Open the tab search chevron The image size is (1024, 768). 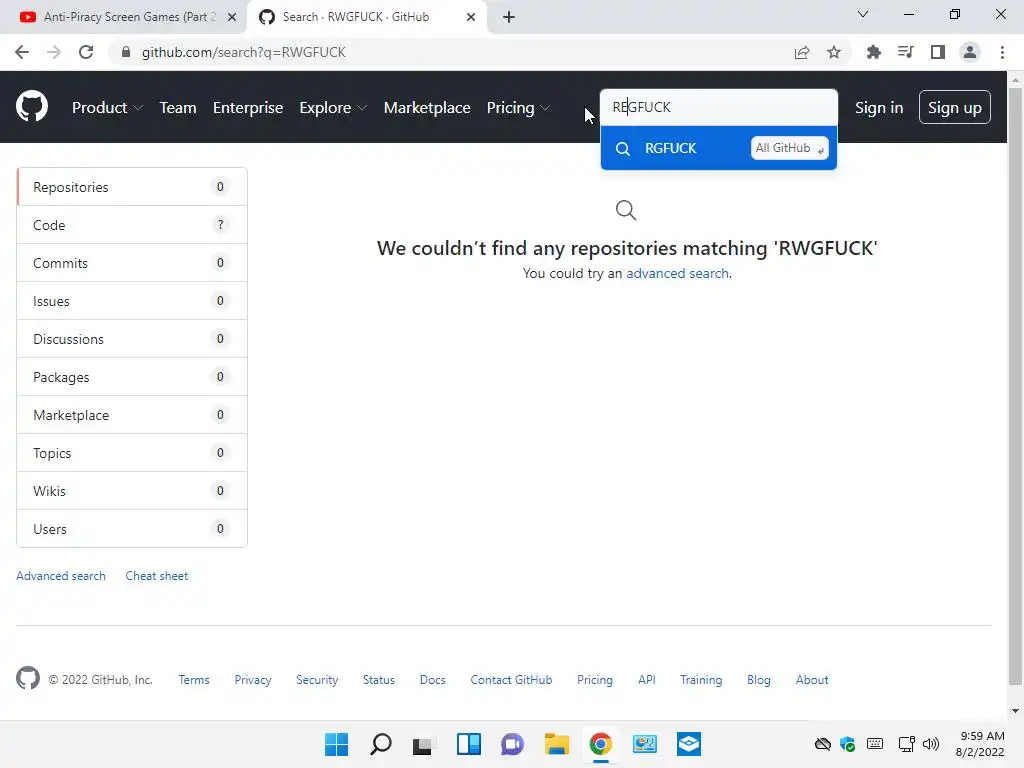point(863,14)
